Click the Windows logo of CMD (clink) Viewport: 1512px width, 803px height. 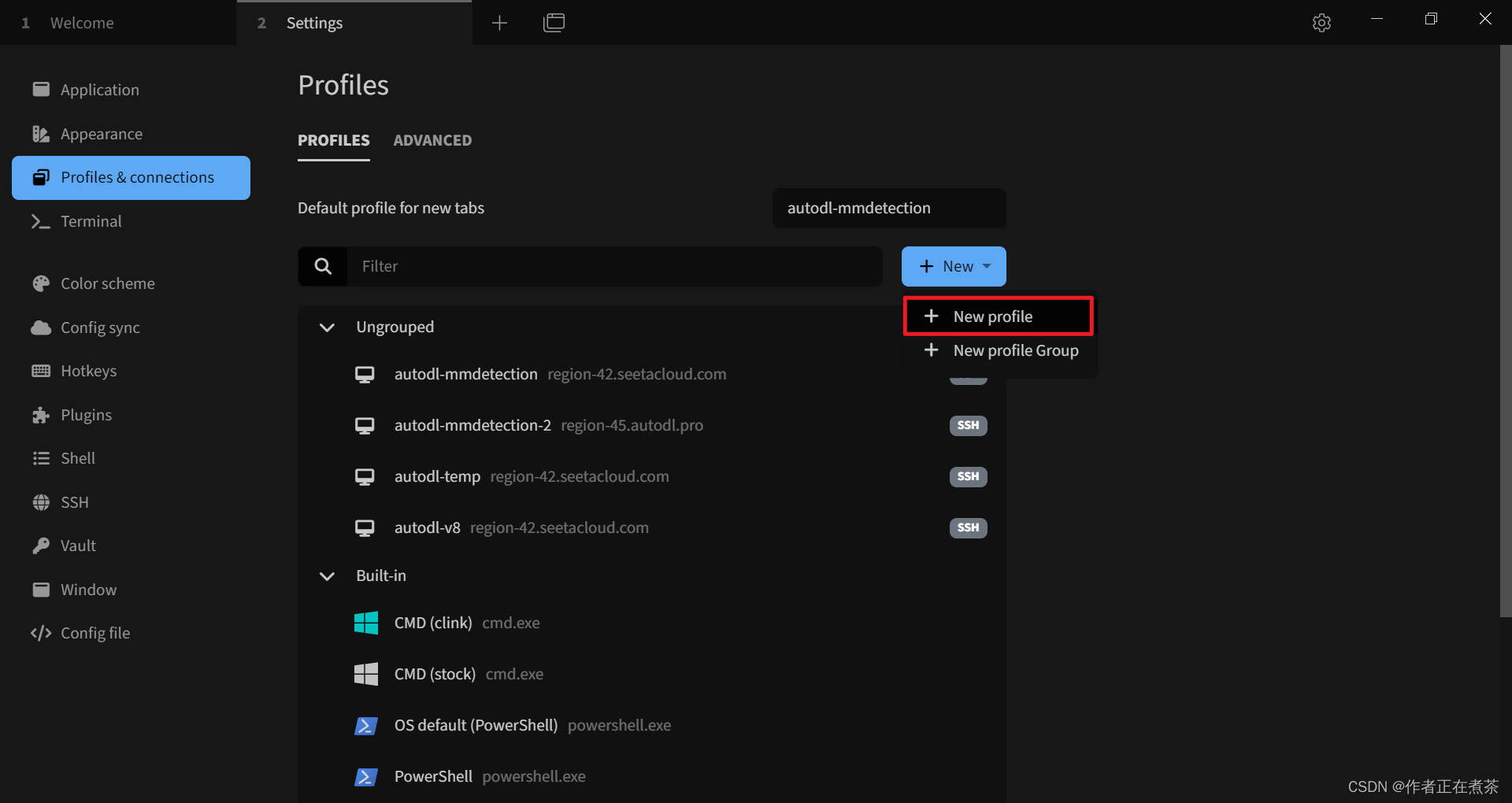pos(366,623)
